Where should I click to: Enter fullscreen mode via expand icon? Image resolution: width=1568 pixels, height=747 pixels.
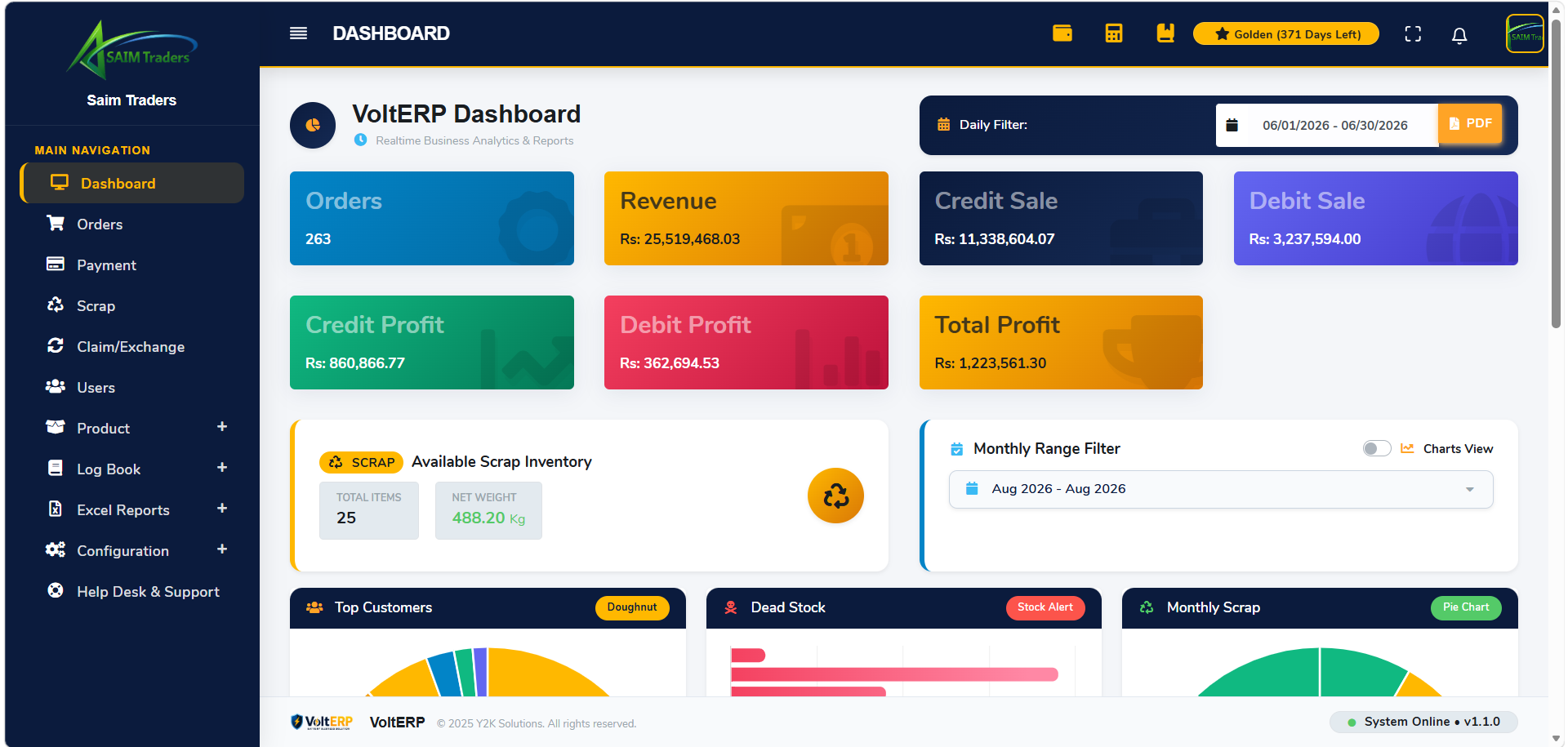point(1413,34)
